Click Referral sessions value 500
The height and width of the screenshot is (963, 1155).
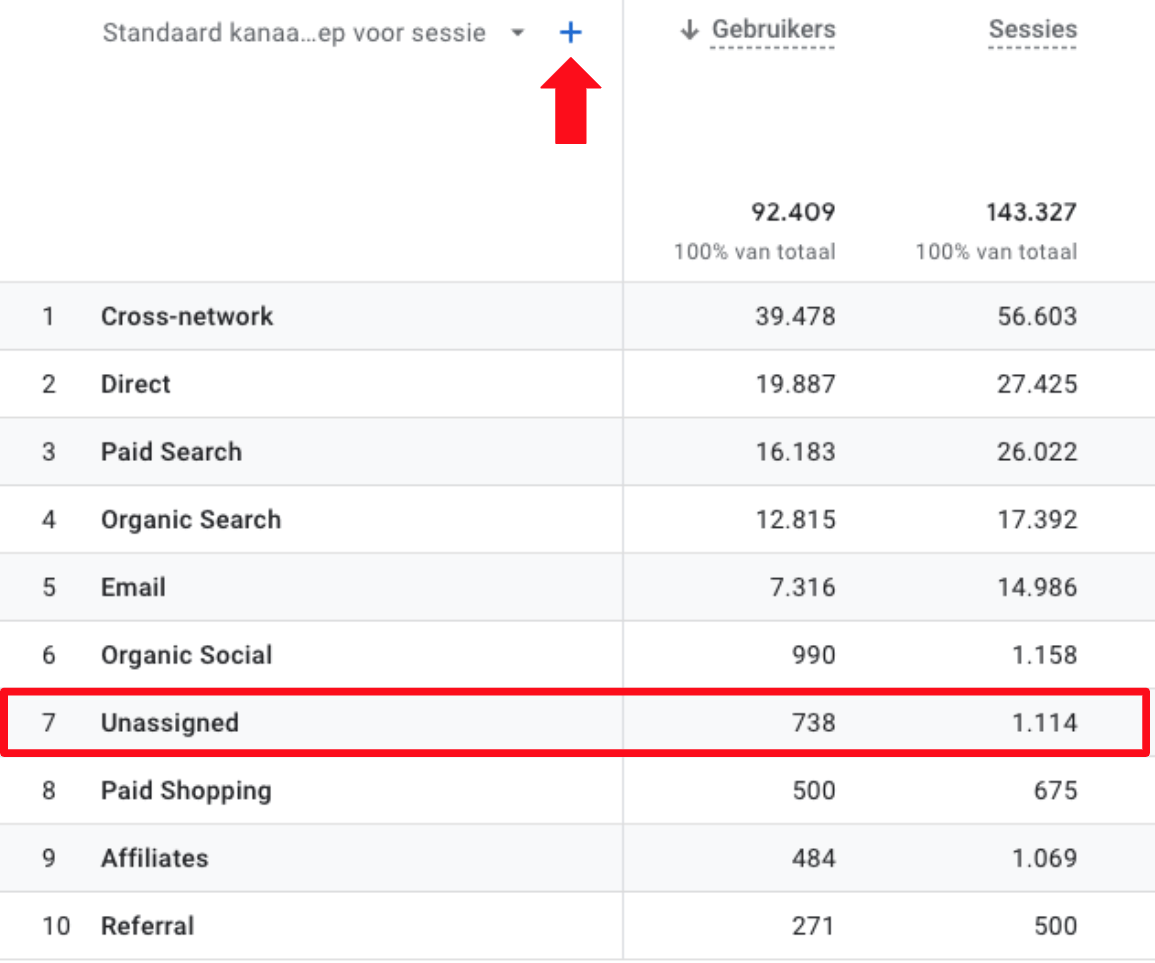pyautogui.click(x=1055, y=926)
